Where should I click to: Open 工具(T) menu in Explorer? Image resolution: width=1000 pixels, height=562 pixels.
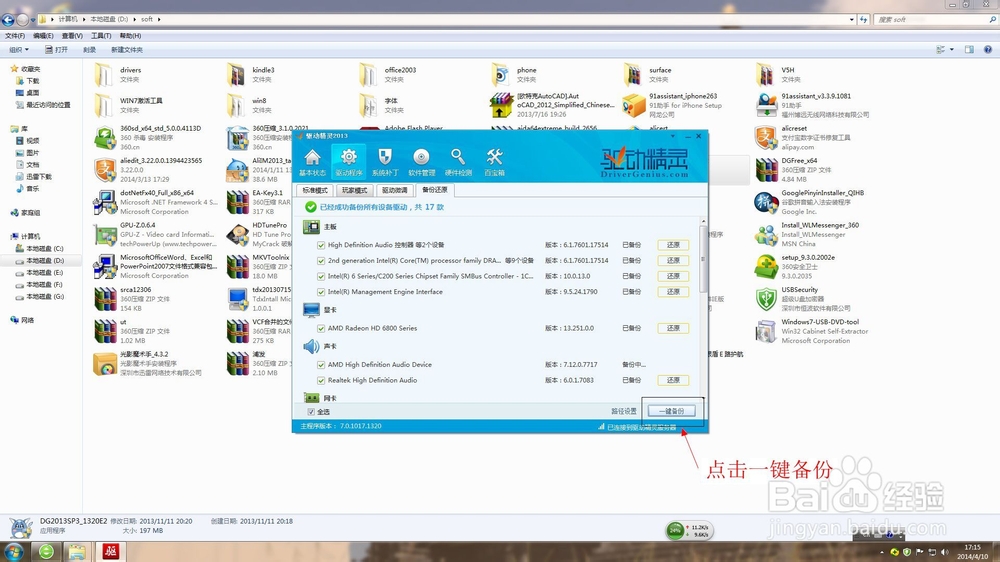click(x=101, y=36)
